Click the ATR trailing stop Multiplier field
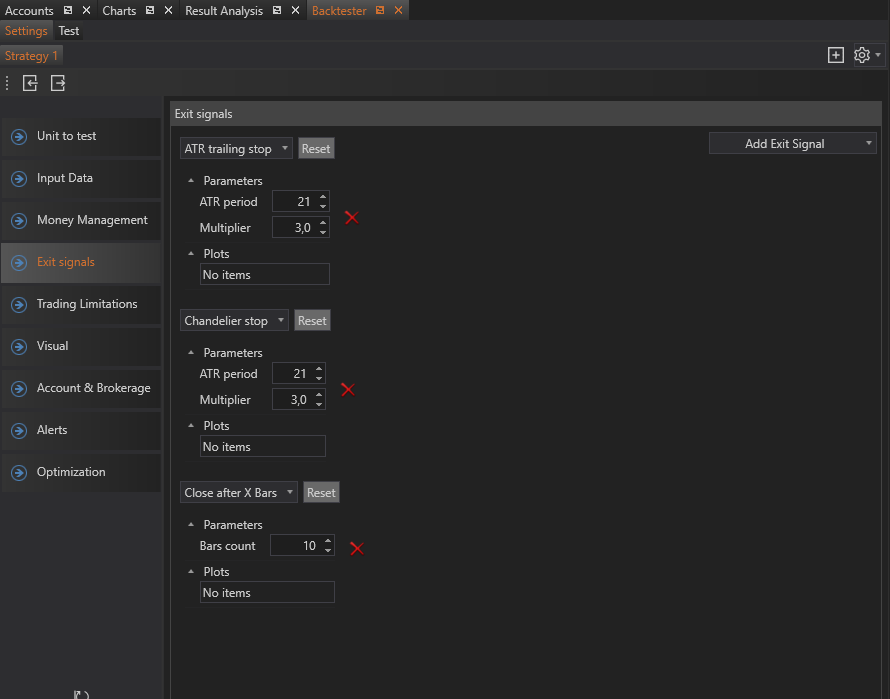The width and height of the screenshot is (890, 699). (293, 228)
